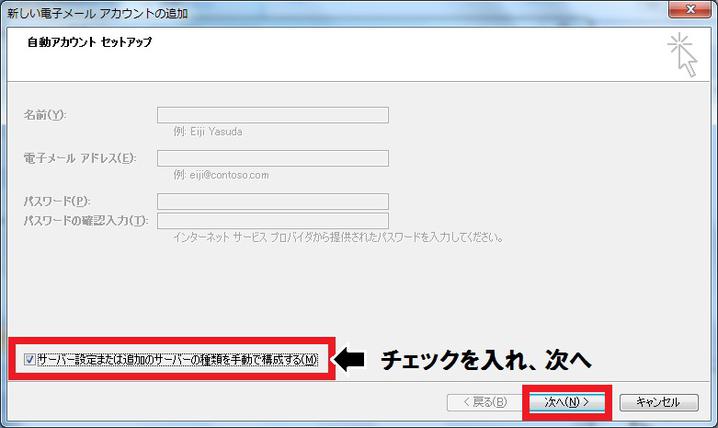Click the 次へ(N) button
The width and height of the screenshot is (718, 428).
click(x=566, y=402)
